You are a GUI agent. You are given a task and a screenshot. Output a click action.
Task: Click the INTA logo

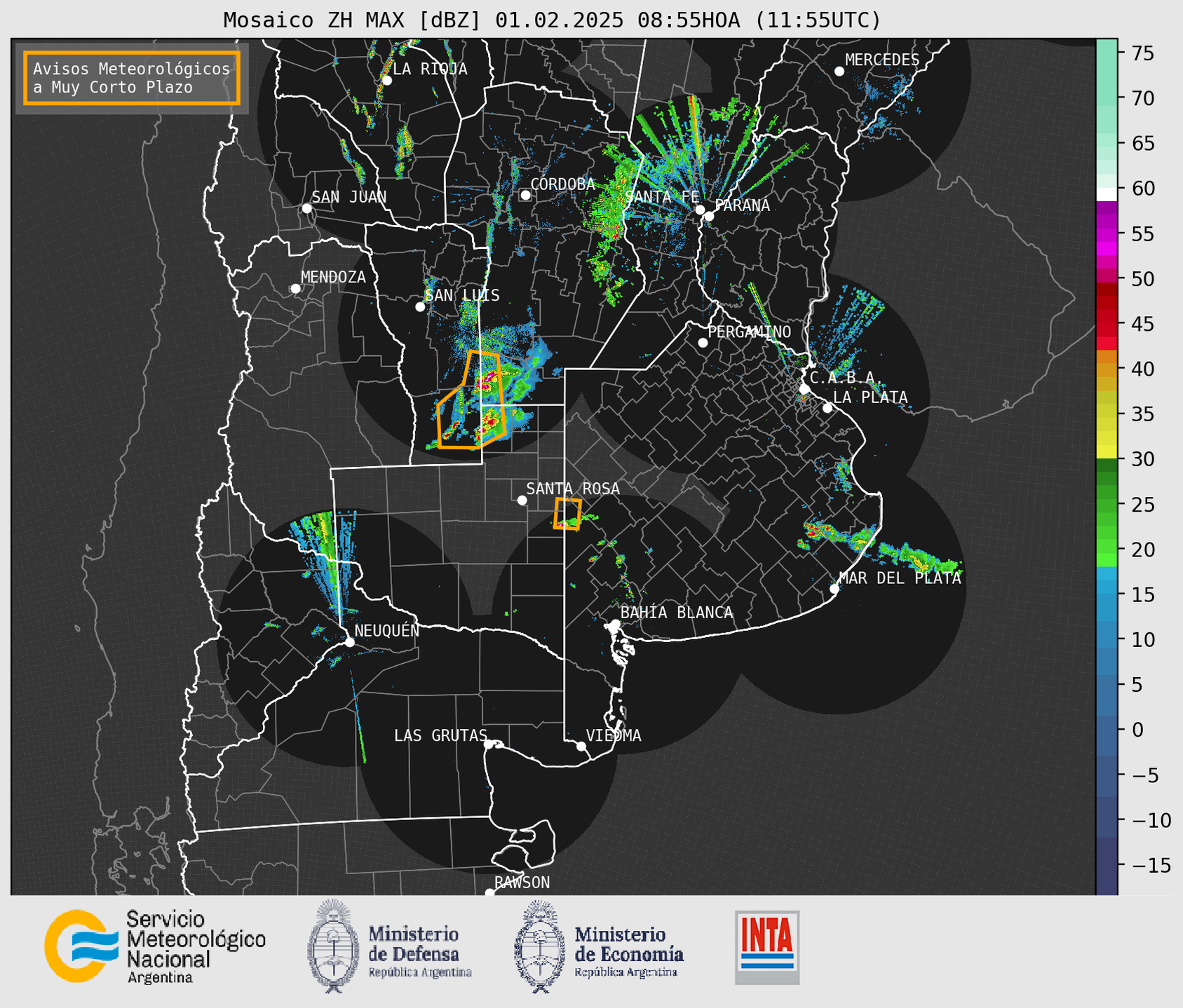coord(767,947)
